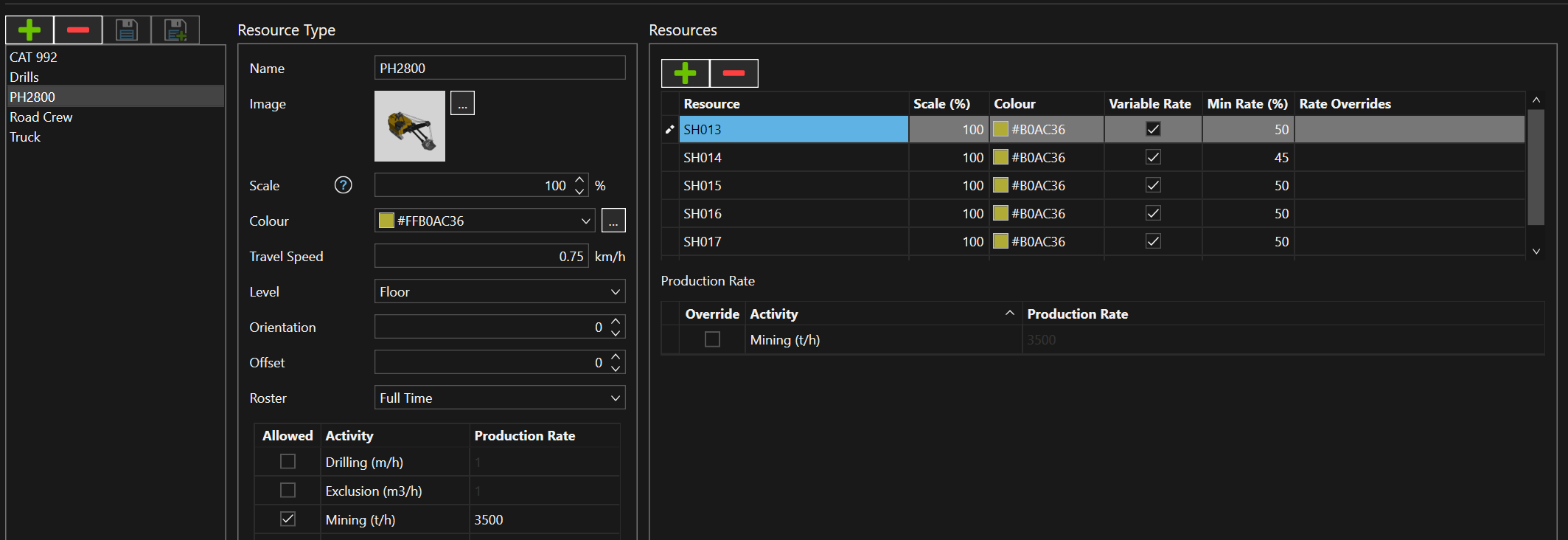Expand the Roster dropdown showing Full Time
Image resolution: width=1568 pixels, height=540 pixels.
tap(499, 398)
